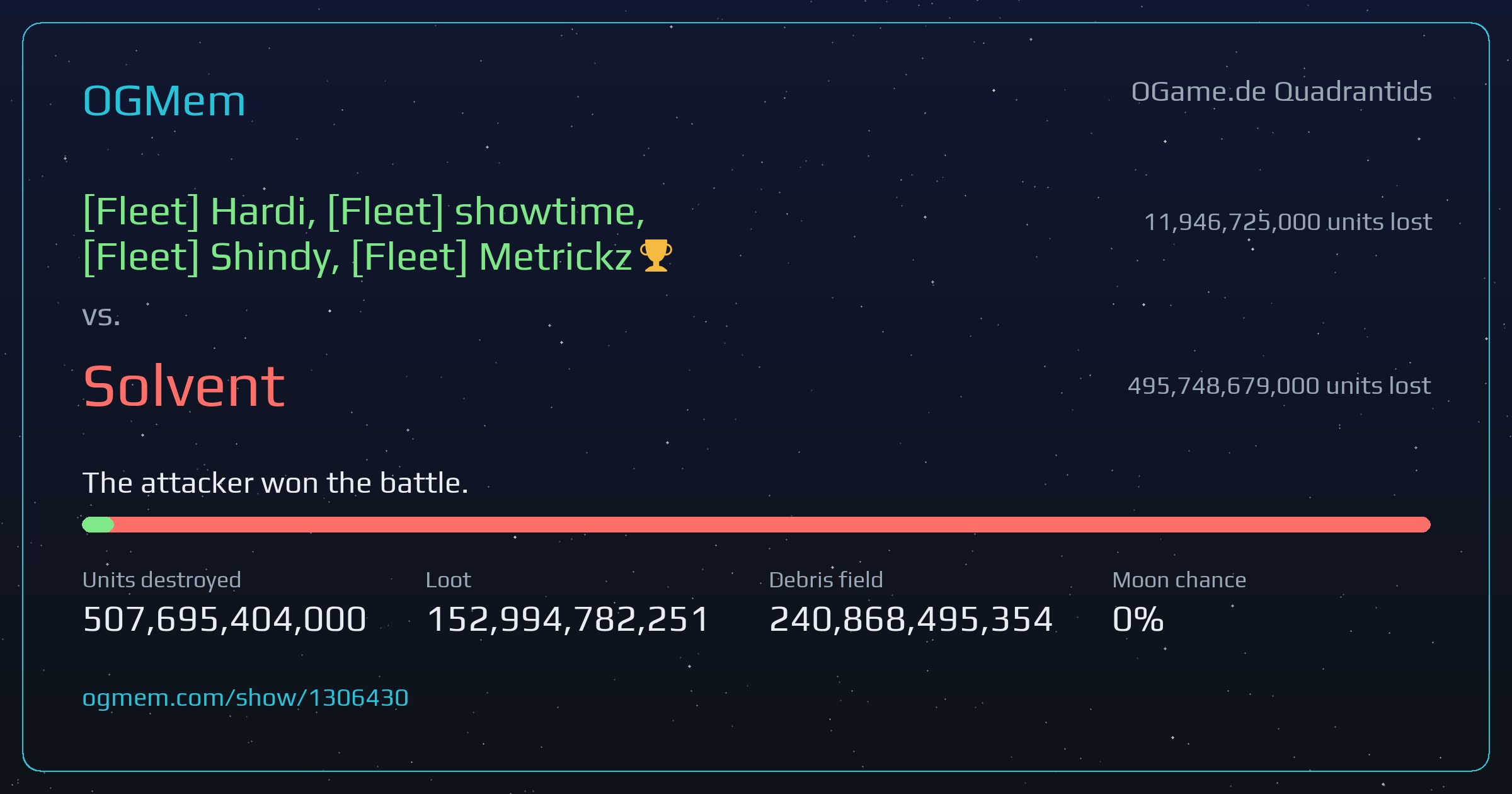Image resolution: width=1512 pixels, height=794 pixels.
Task: Click the Loot value 152,994,782,251
Action: click(568, 619)
